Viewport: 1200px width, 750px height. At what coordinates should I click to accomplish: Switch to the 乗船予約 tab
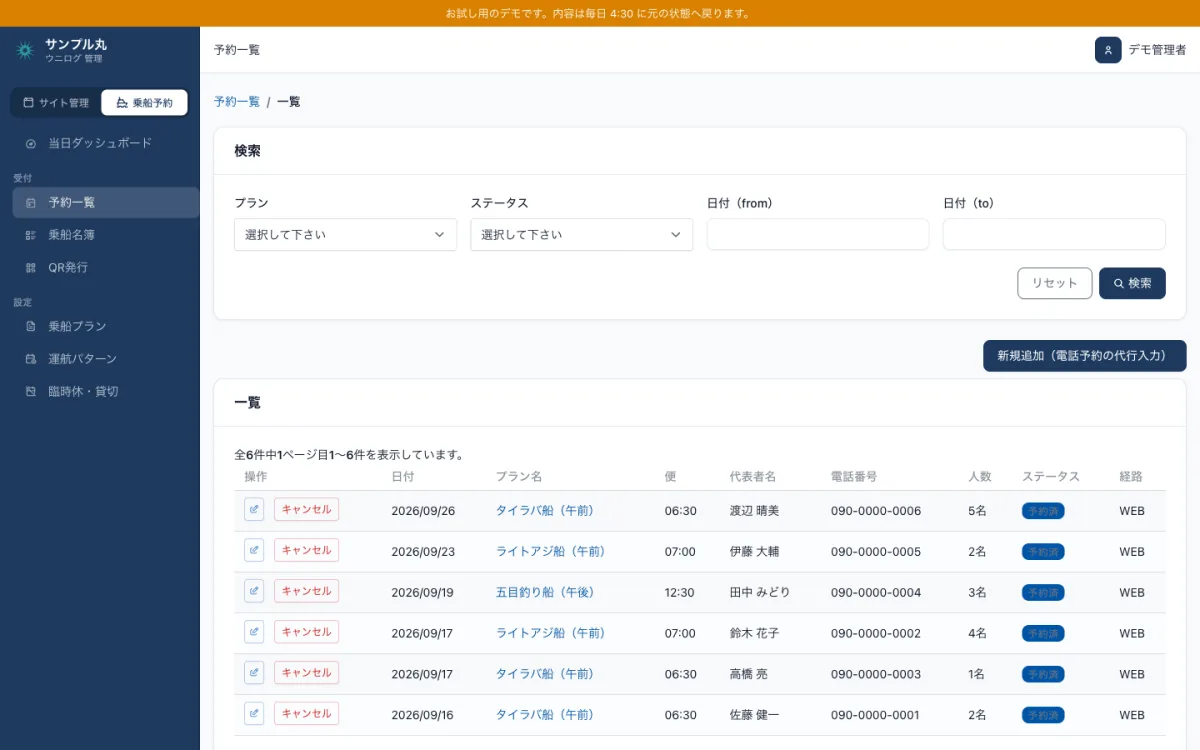click(x=144, y=103)
